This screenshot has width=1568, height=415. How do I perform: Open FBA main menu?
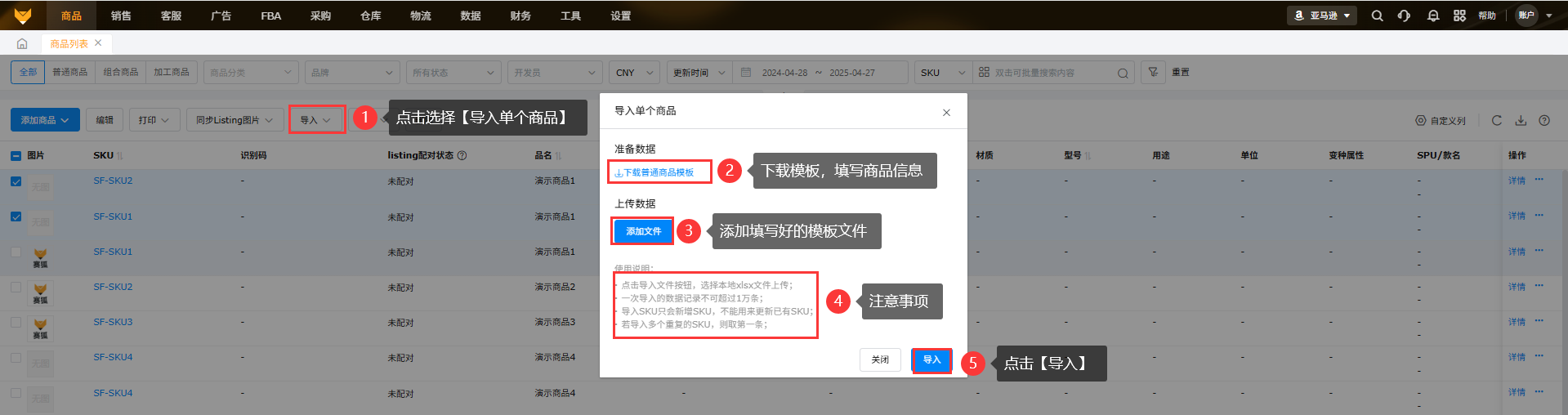(270, 16)
